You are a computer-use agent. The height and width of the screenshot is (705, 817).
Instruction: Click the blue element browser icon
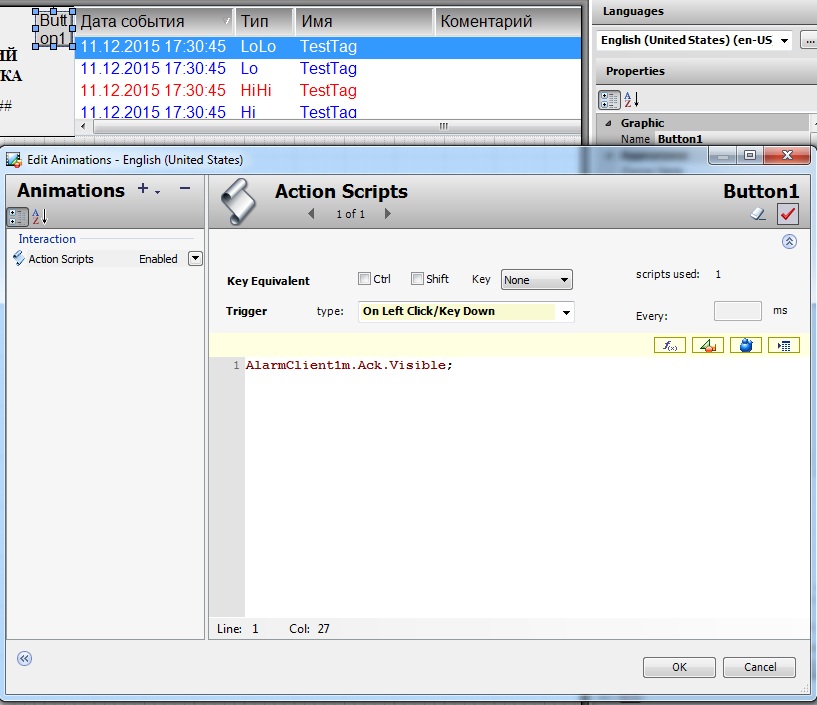[x=745, y=345]
